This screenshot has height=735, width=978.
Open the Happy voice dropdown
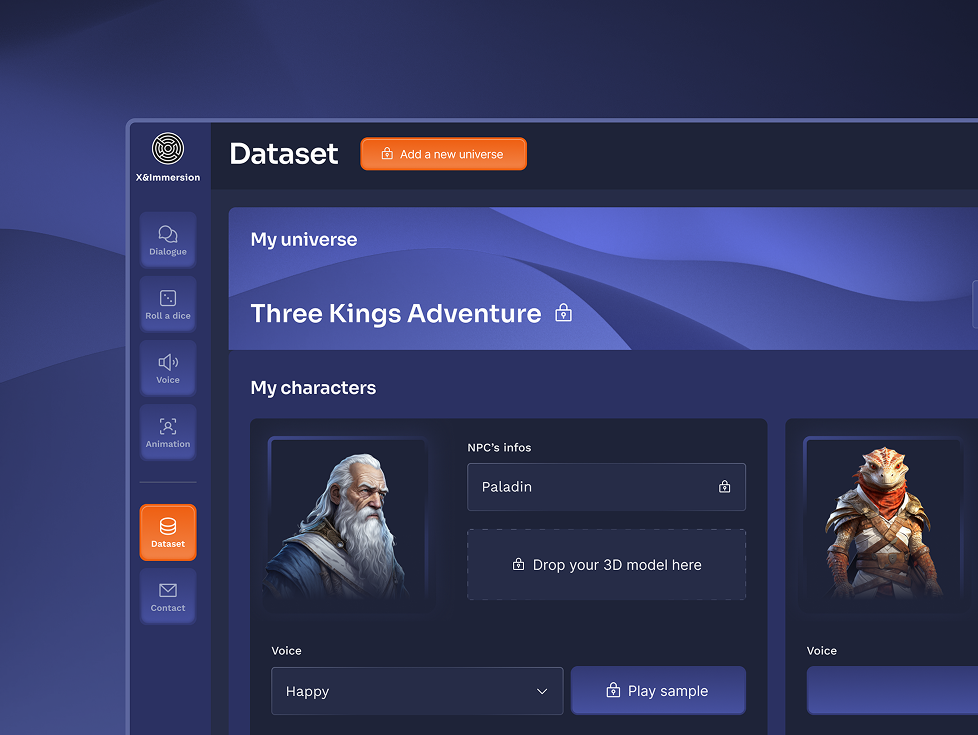[417, 691]
